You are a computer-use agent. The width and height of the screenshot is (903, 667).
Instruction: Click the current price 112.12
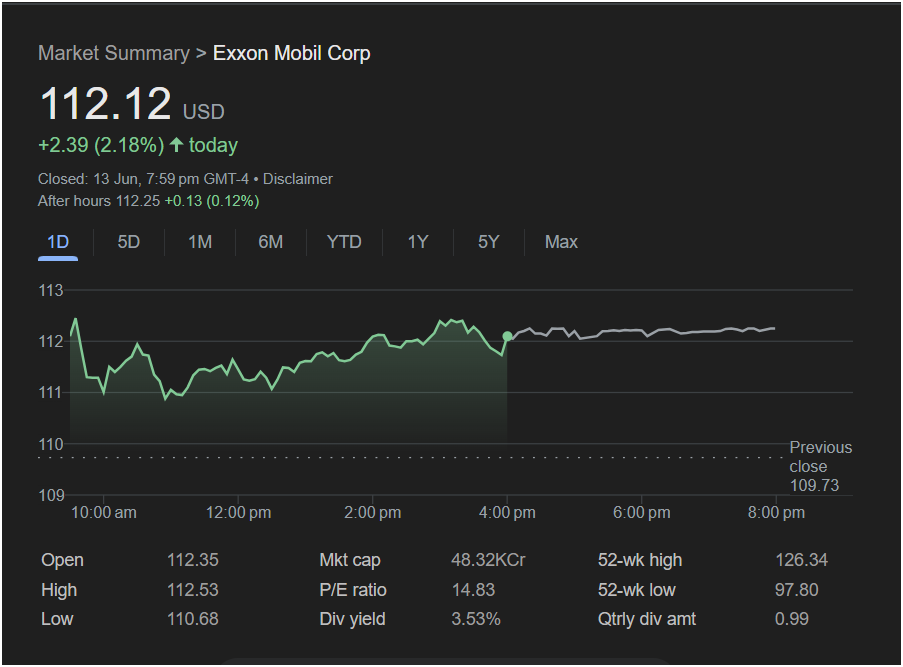pyautogui.click(x=106, y=104)
